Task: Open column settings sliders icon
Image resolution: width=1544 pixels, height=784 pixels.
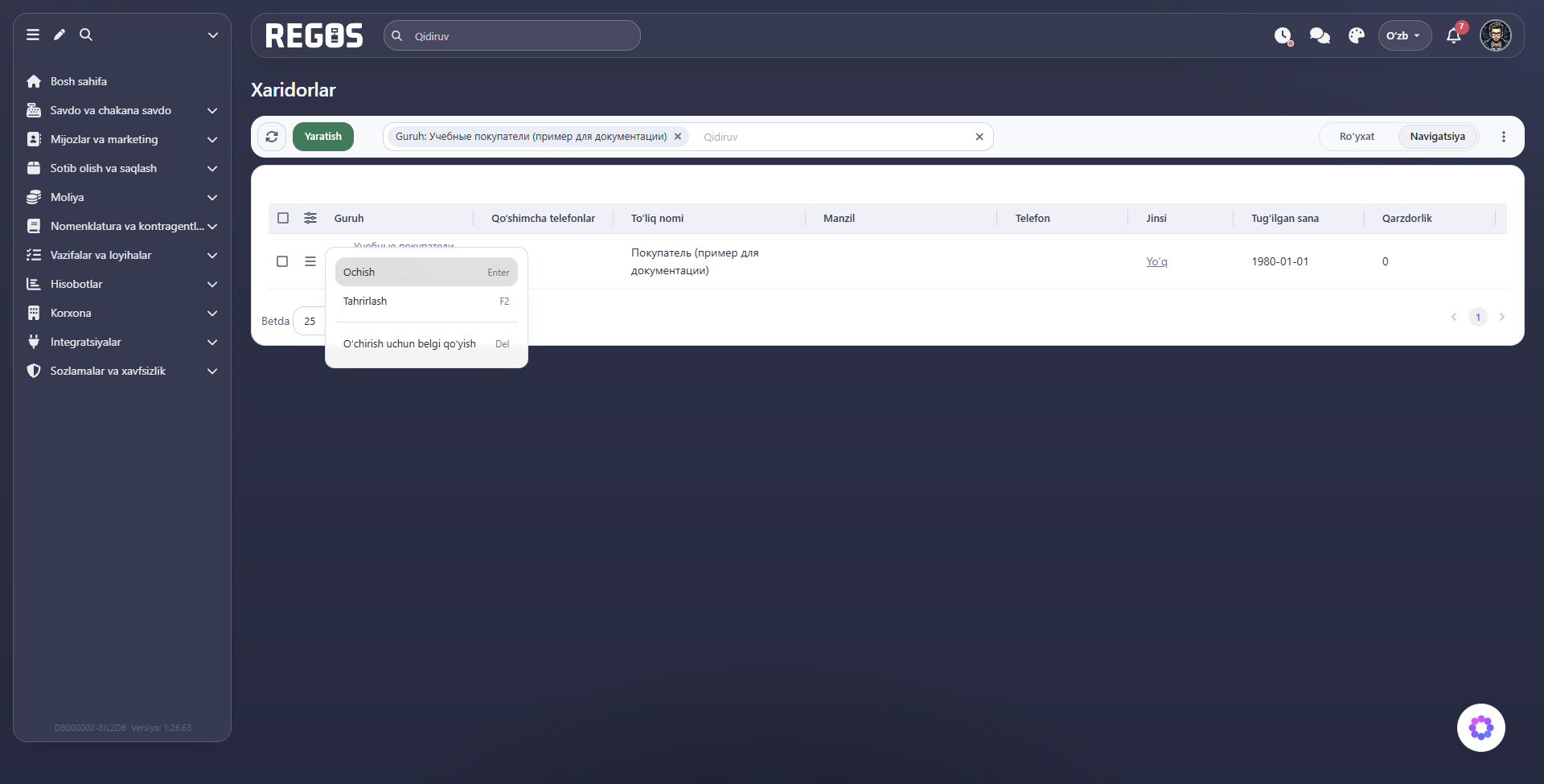Action: (x=310, y=218)
